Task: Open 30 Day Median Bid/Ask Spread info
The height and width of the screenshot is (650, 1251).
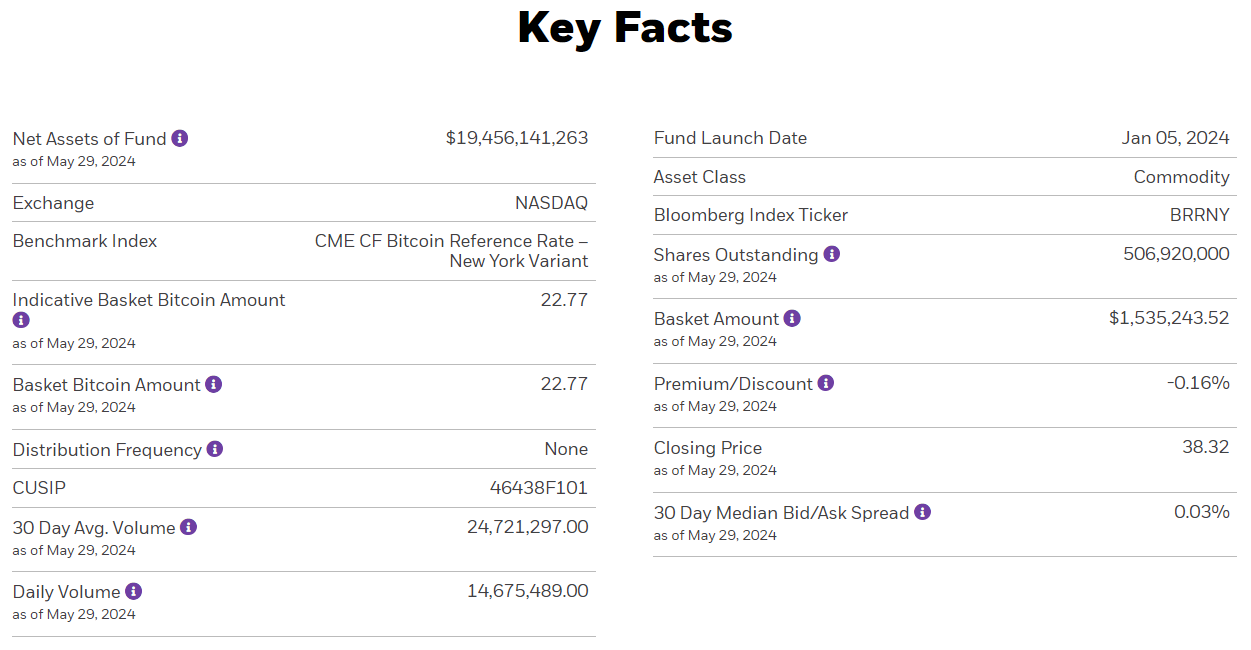Action: (x=922, y=512)
